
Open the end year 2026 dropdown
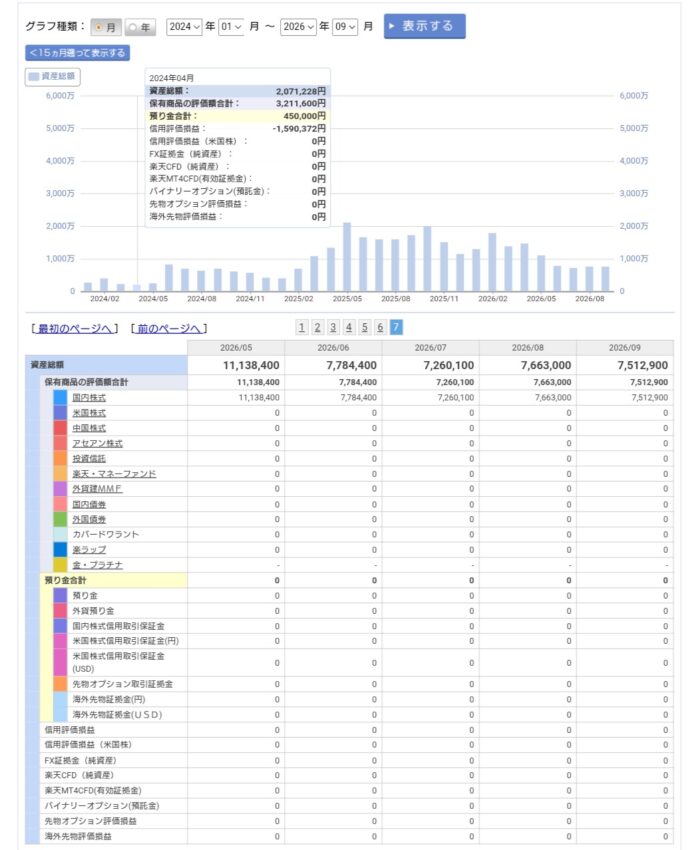tap(298, 27)
